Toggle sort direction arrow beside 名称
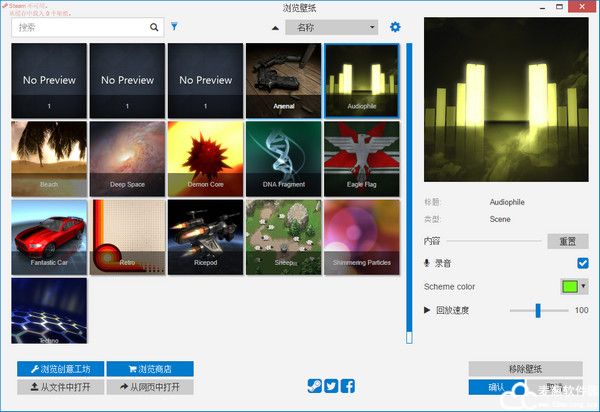 [x=276, y=28]
